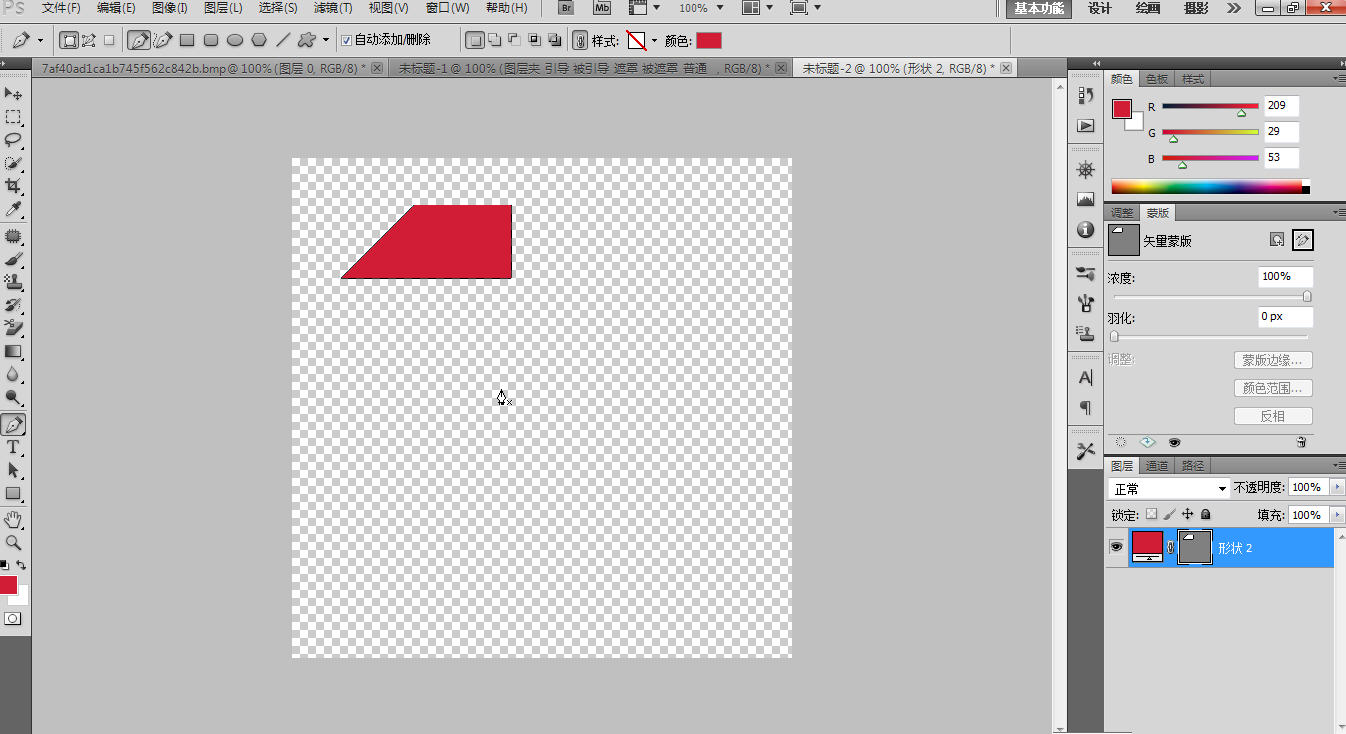This screenshot has width=1346, height=734.
Task: Delete the mask with the panel's trash icon
Action: [1301, 441]
